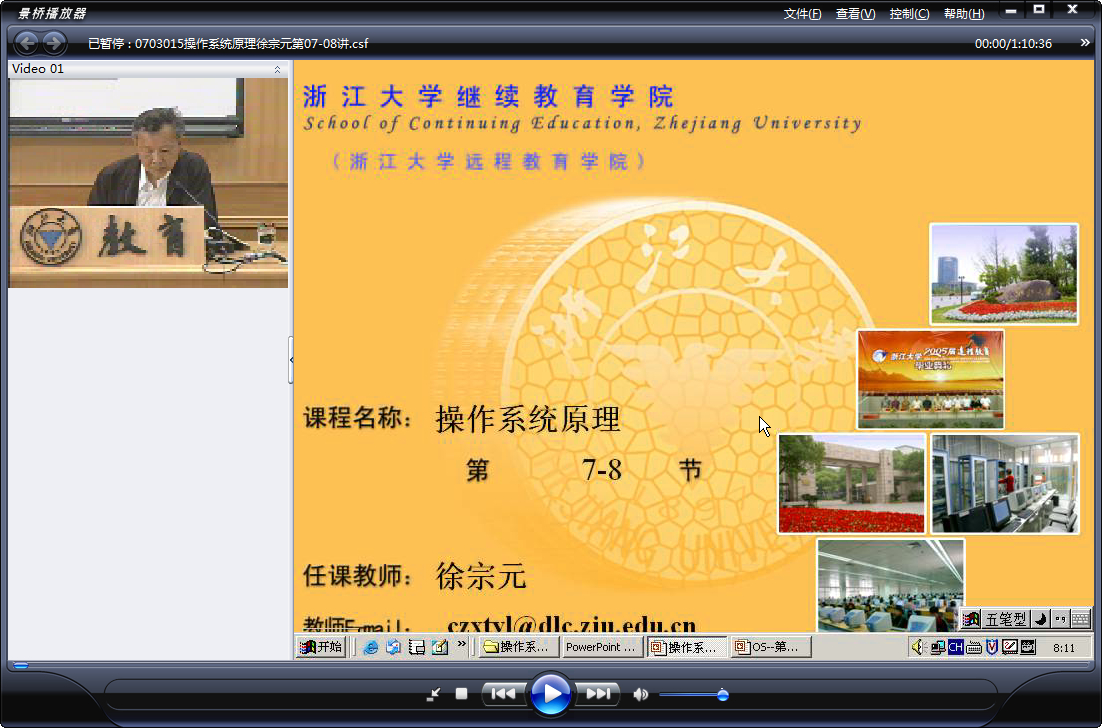Viewport: 1102px width, 728px height.
Task: Click the campus rock garden photo
Action: pos(1004,274)
